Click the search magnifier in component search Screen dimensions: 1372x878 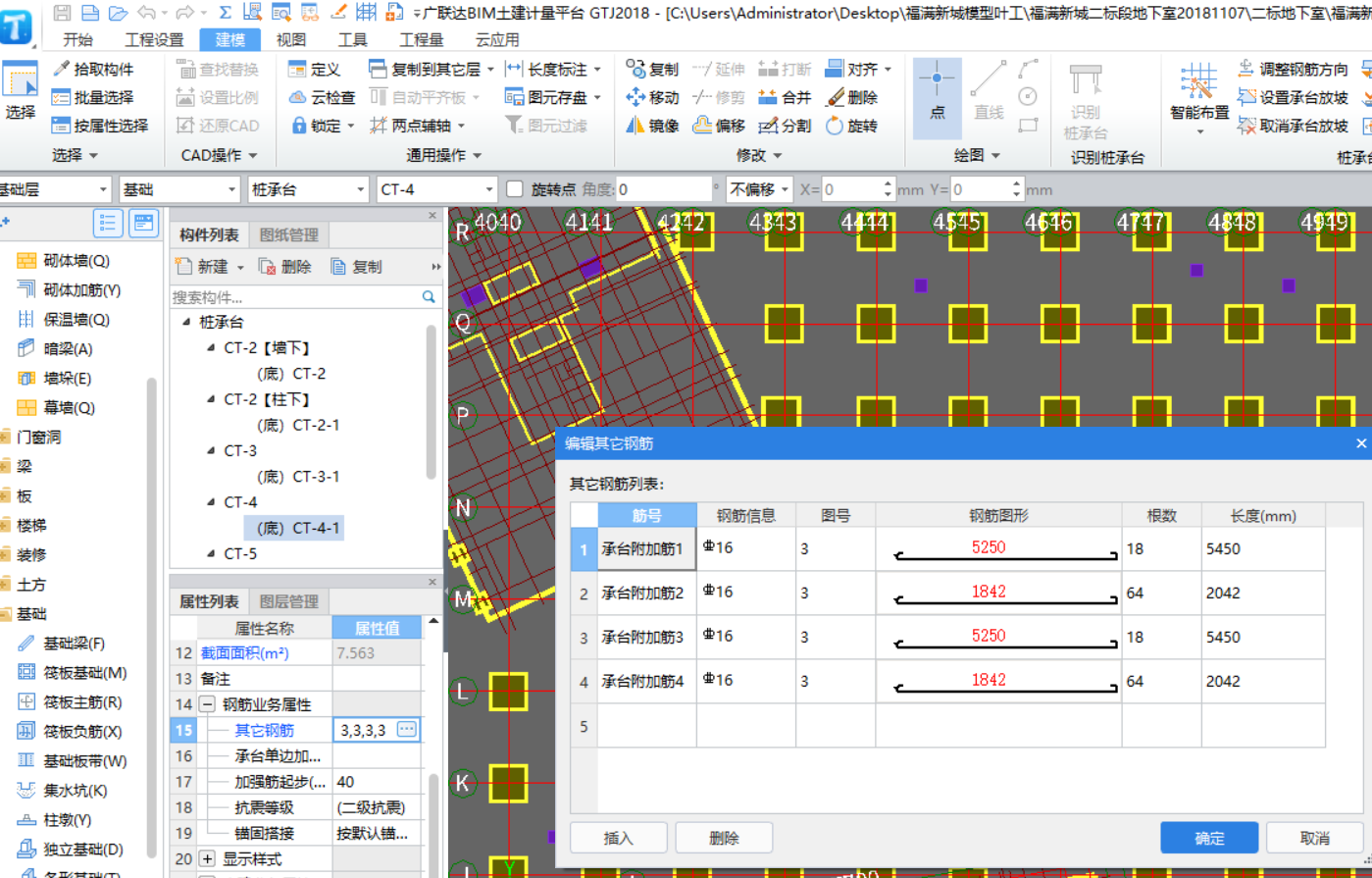(429, 296)
